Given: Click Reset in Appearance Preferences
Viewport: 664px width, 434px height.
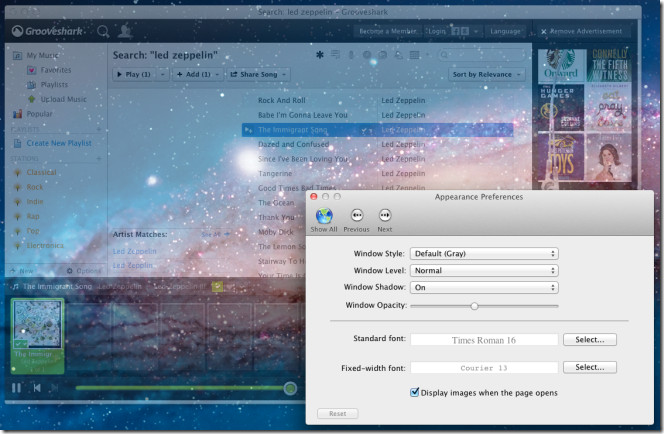Looking at the screenshot, I should [x=338, y=414].
